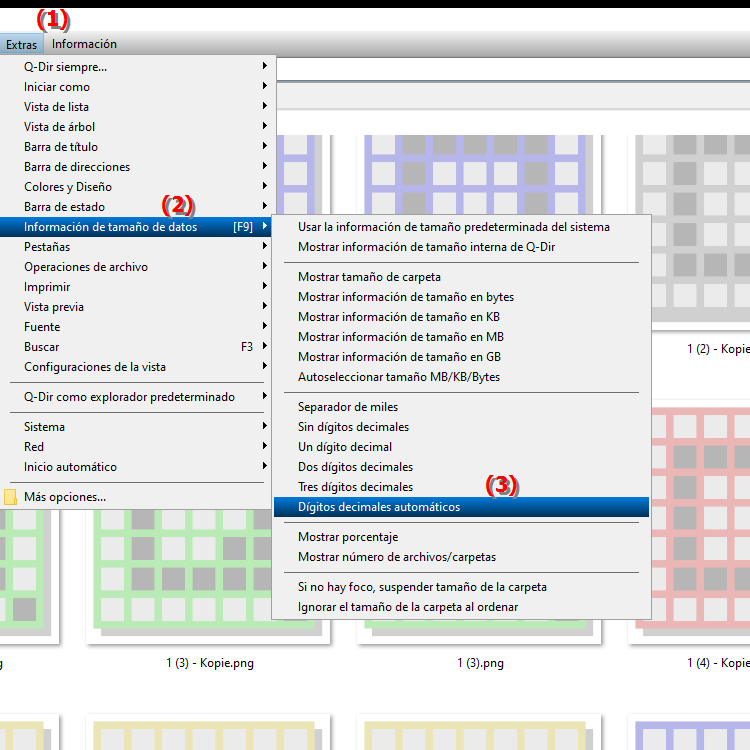
Task: Open Barra de direcciones submenu
Action: [x=137, y=167]
